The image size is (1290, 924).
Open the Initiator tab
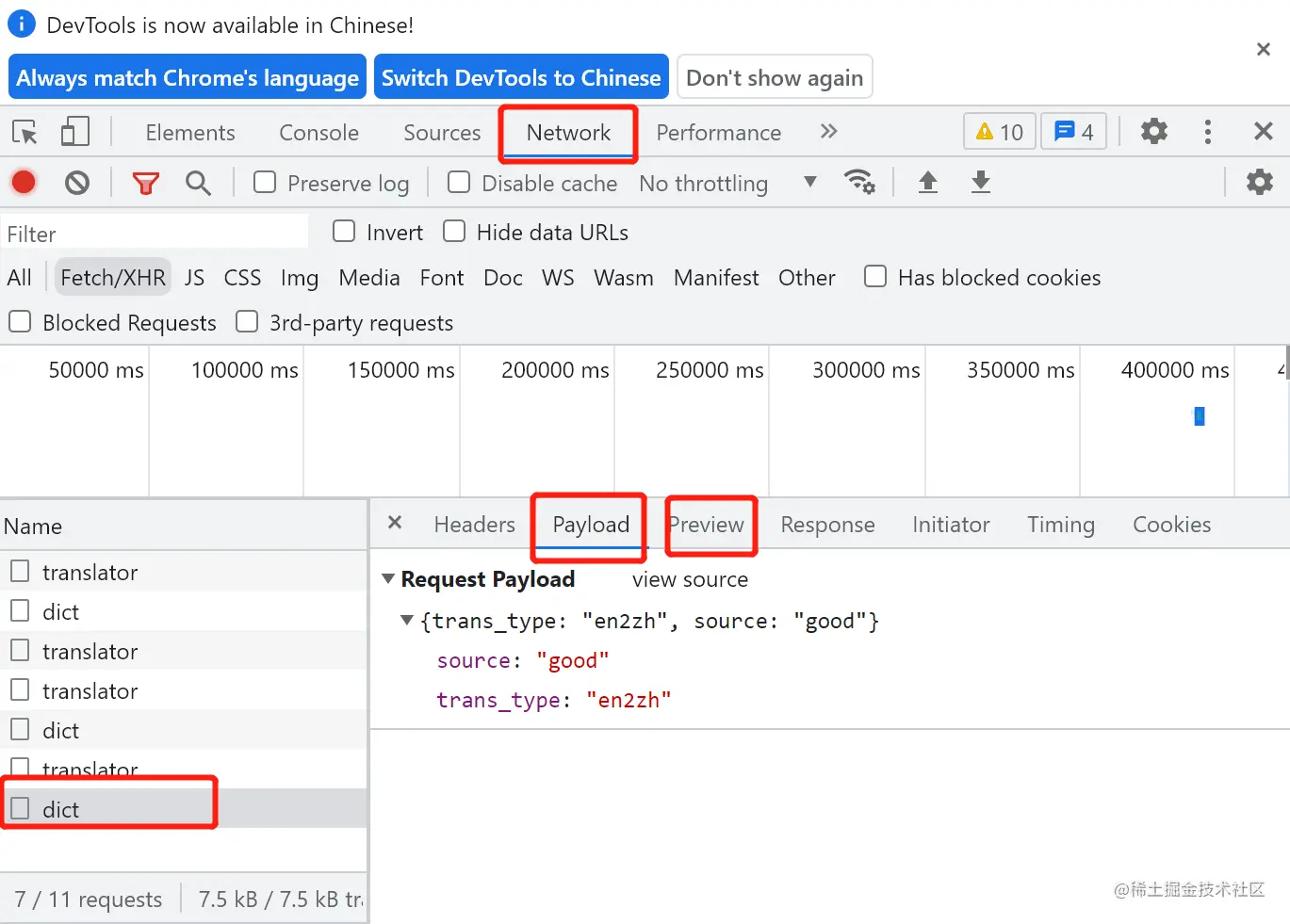(951, 525)
